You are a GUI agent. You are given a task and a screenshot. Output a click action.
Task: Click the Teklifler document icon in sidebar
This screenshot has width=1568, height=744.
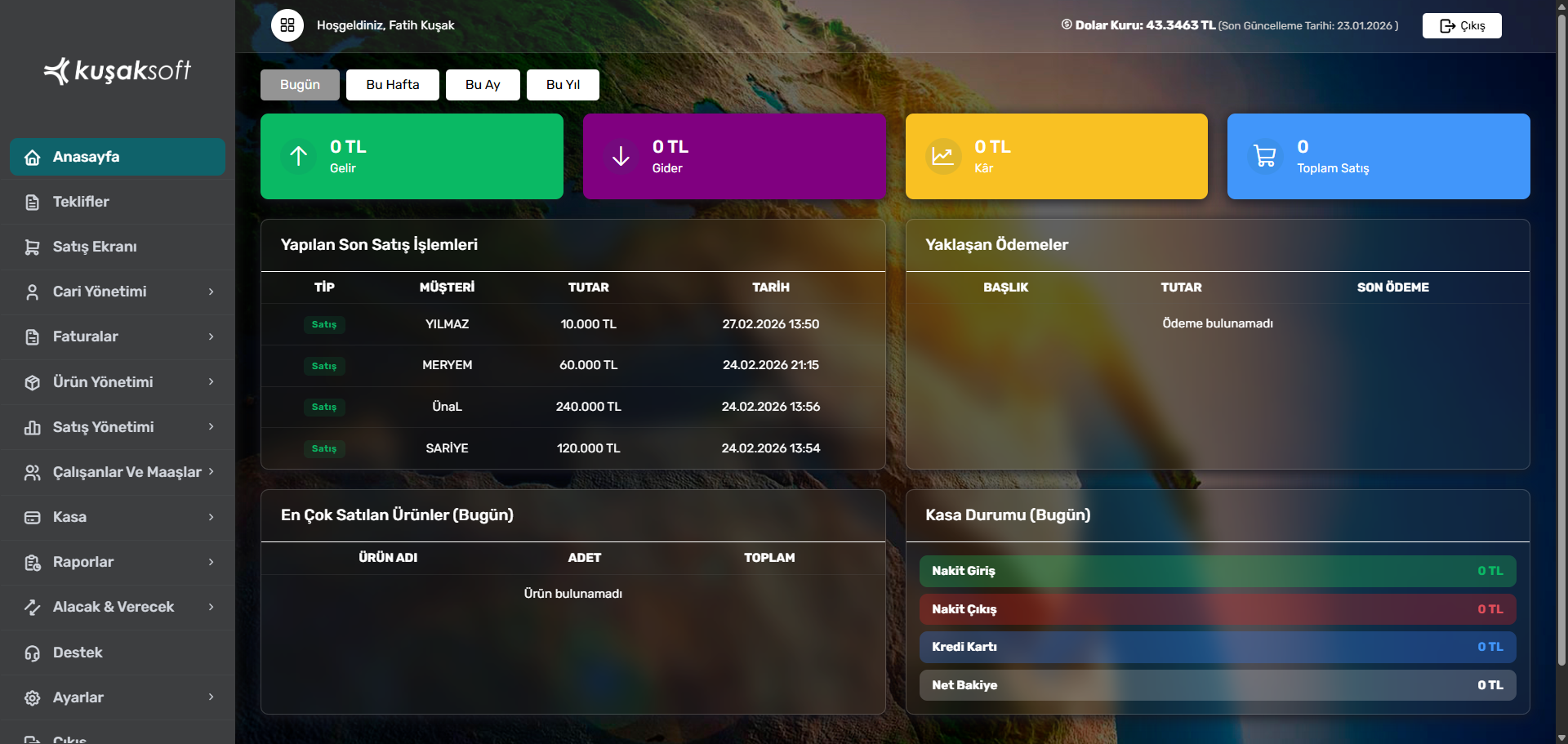[33, 203]
